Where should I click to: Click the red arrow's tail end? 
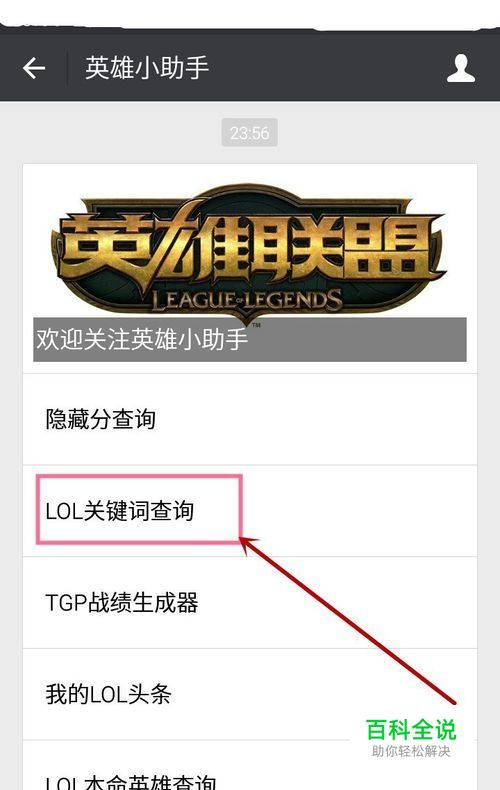(x=453, y=701)
